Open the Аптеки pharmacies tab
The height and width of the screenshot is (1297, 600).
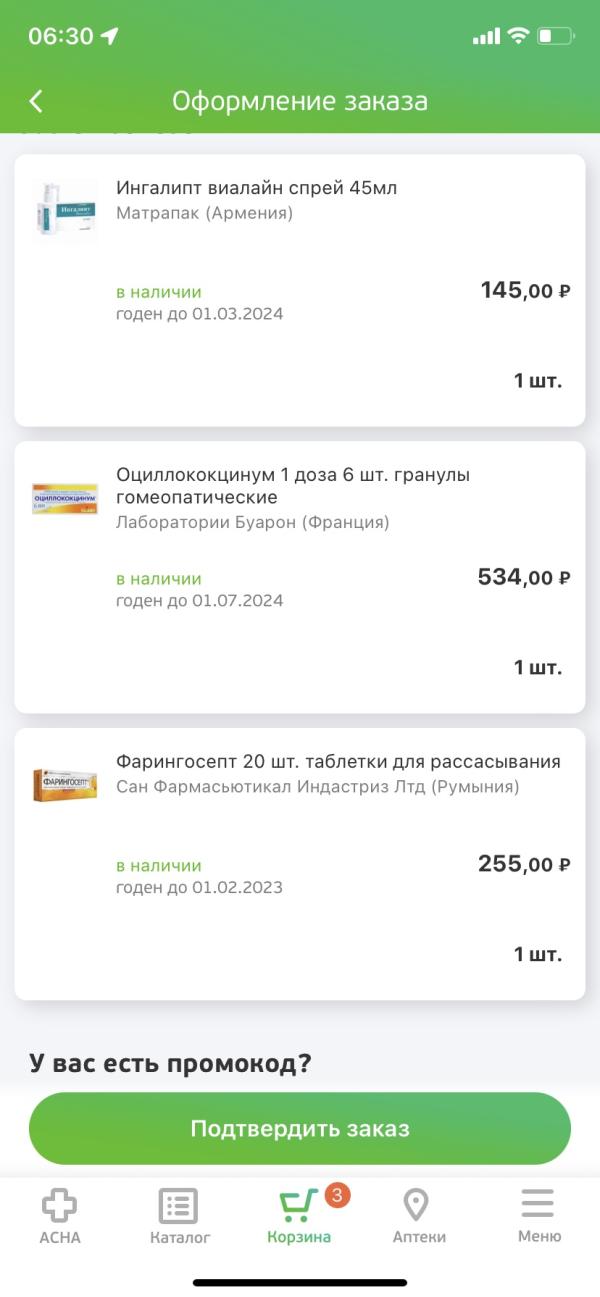point(419,1216)
